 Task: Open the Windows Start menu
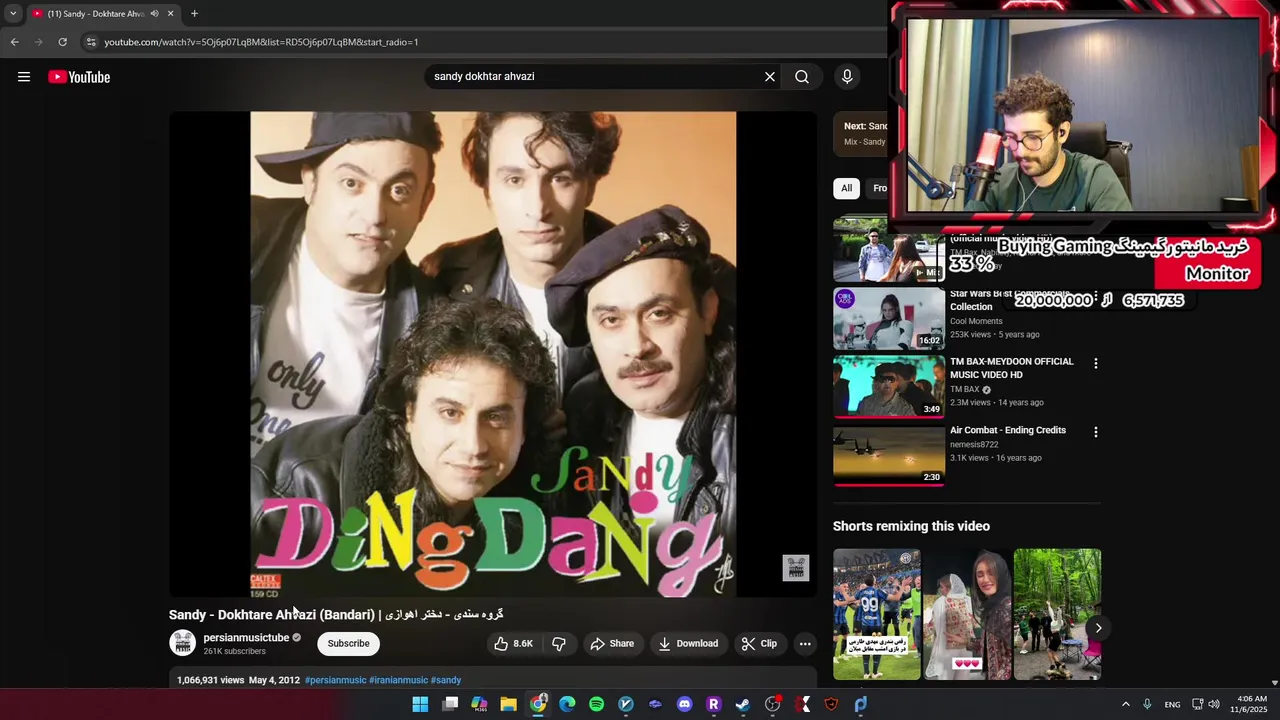tap(420, 704)
